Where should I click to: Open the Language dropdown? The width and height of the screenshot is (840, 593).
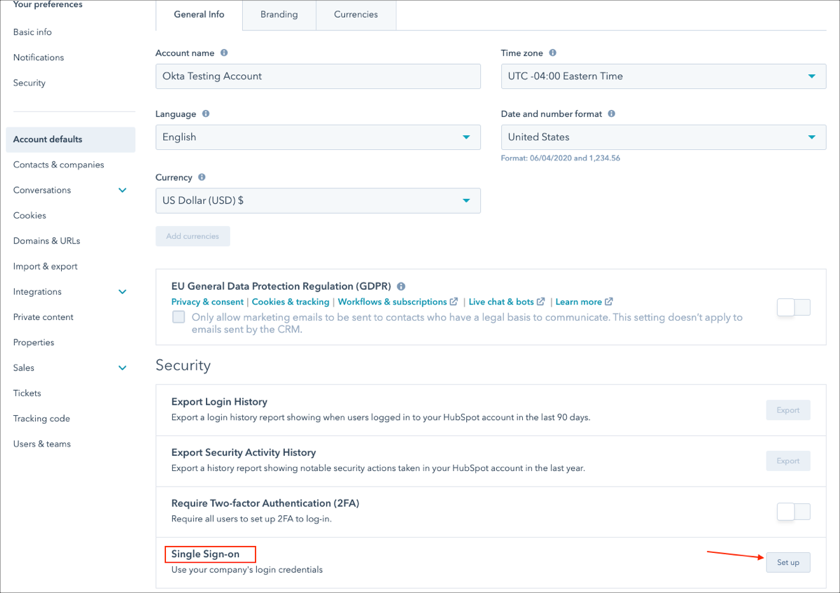[318, 137]
